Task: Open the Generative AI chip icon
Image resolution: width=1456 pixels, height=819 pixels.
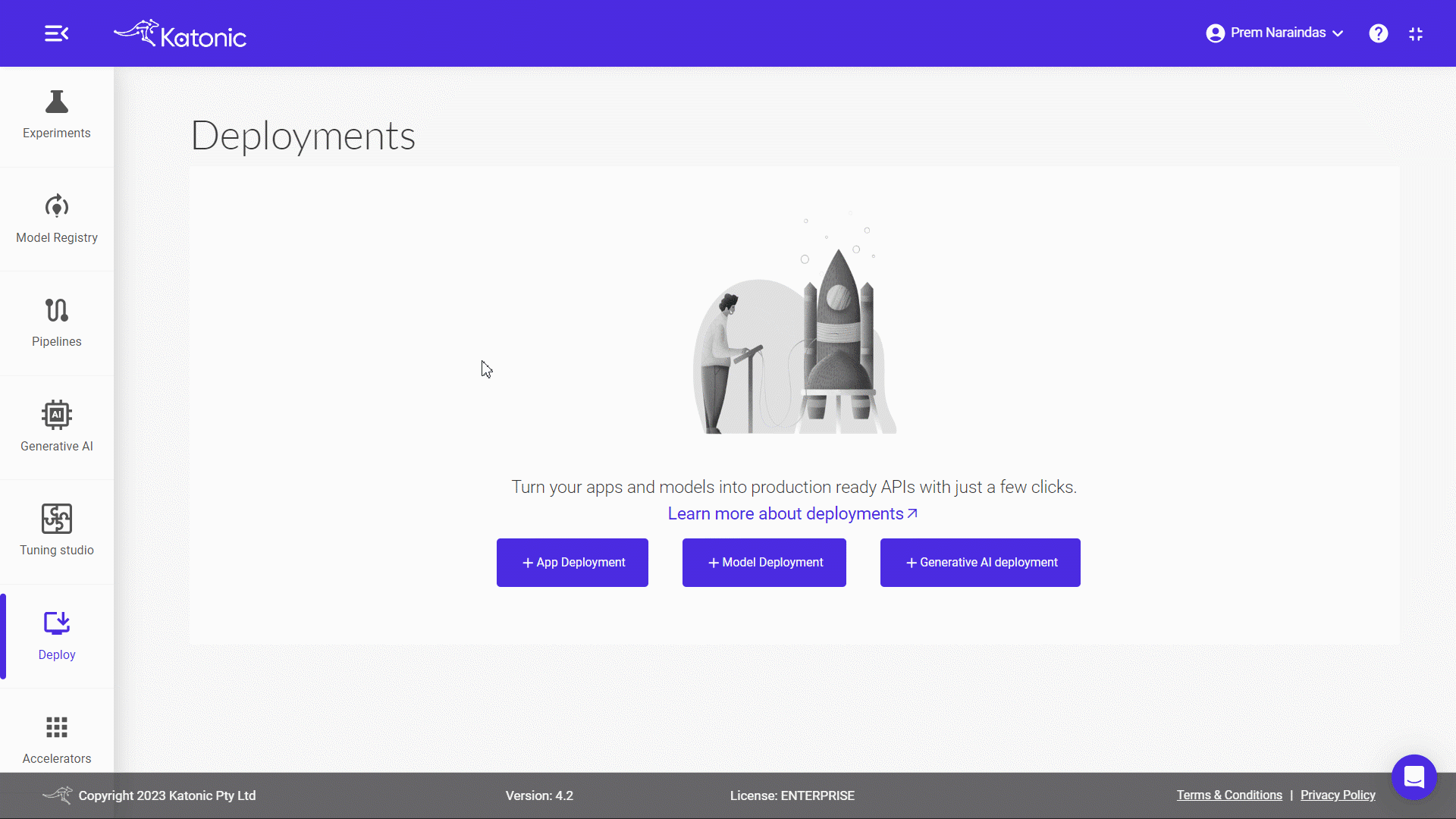Action: click(x=56, y=415)
